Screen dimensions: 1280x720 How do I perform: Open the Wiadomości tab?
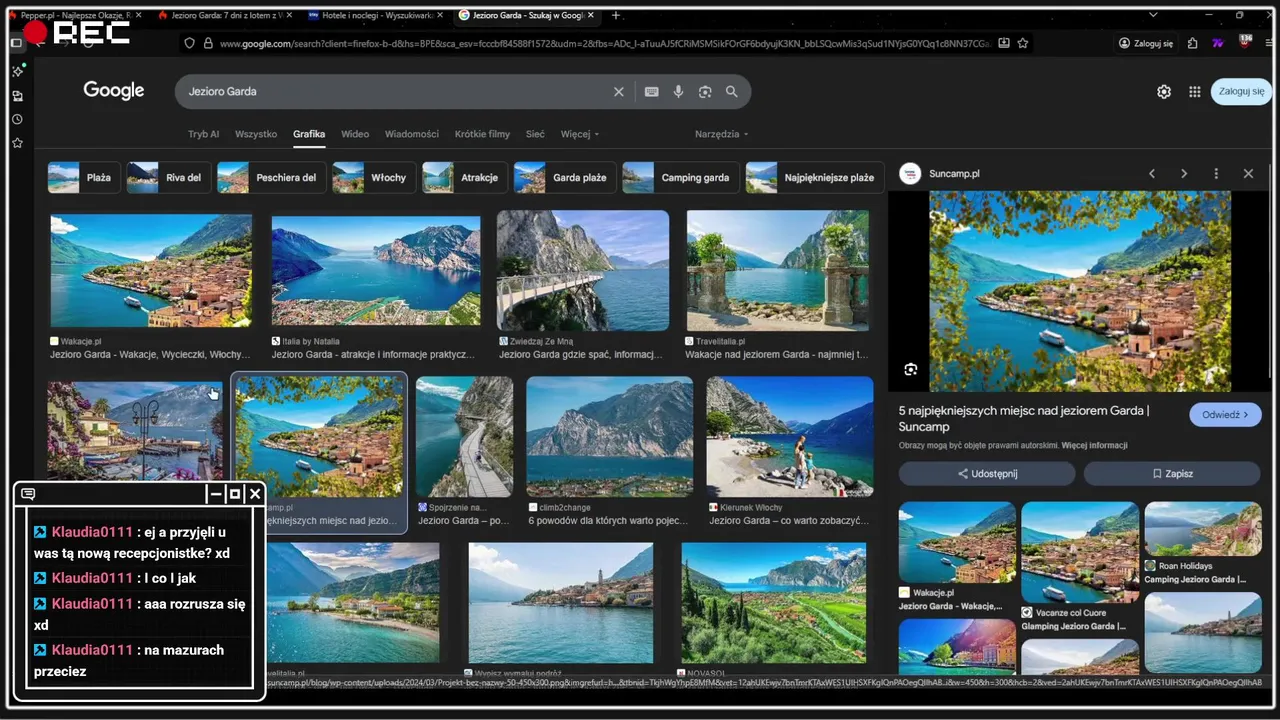(412, 134)
